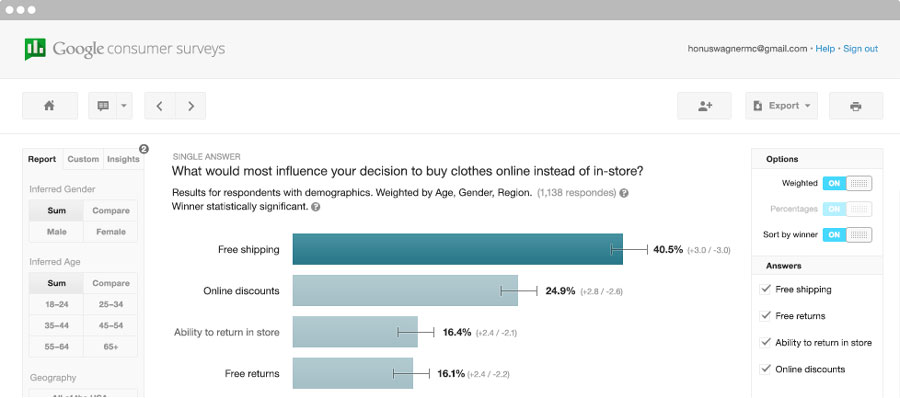The image size is (900, 398).
Task: Click help icon beside statistically significant
Action: [316, 207]
